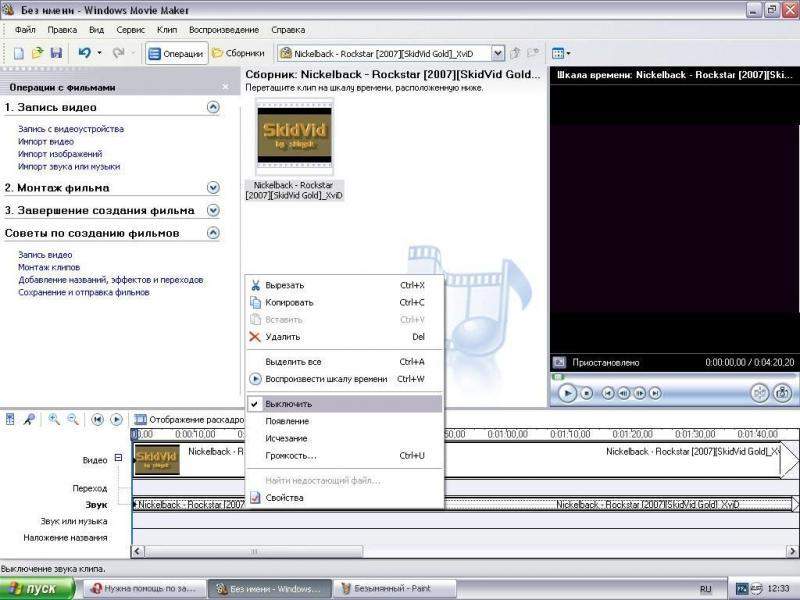The width and height of the screenshot is (800, 600).
Task: Collapse the '1. Запись видео' section
Action: pos(213,107)
